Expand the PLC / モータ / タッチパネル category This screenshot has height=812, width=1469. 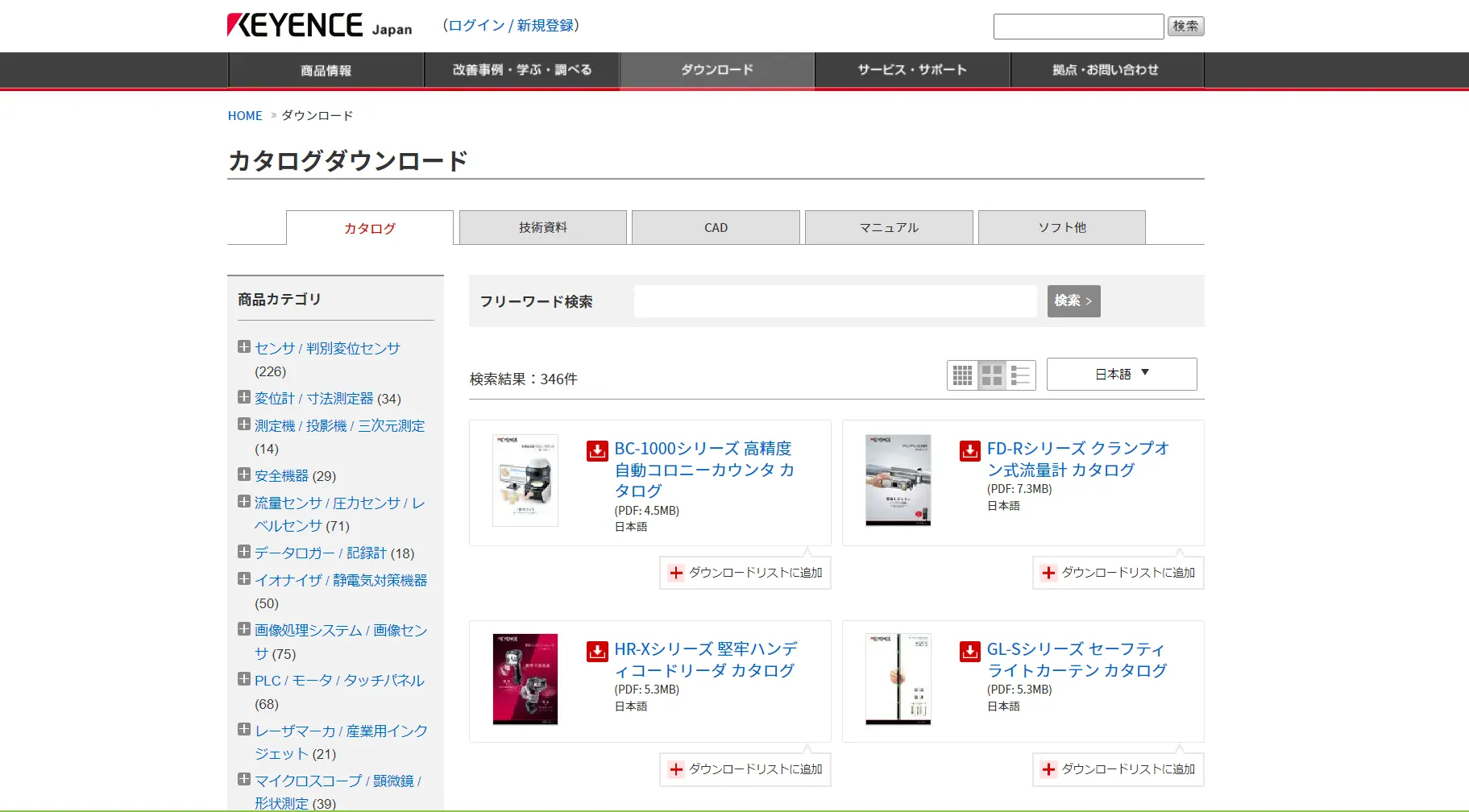click(x=244, y=679)
